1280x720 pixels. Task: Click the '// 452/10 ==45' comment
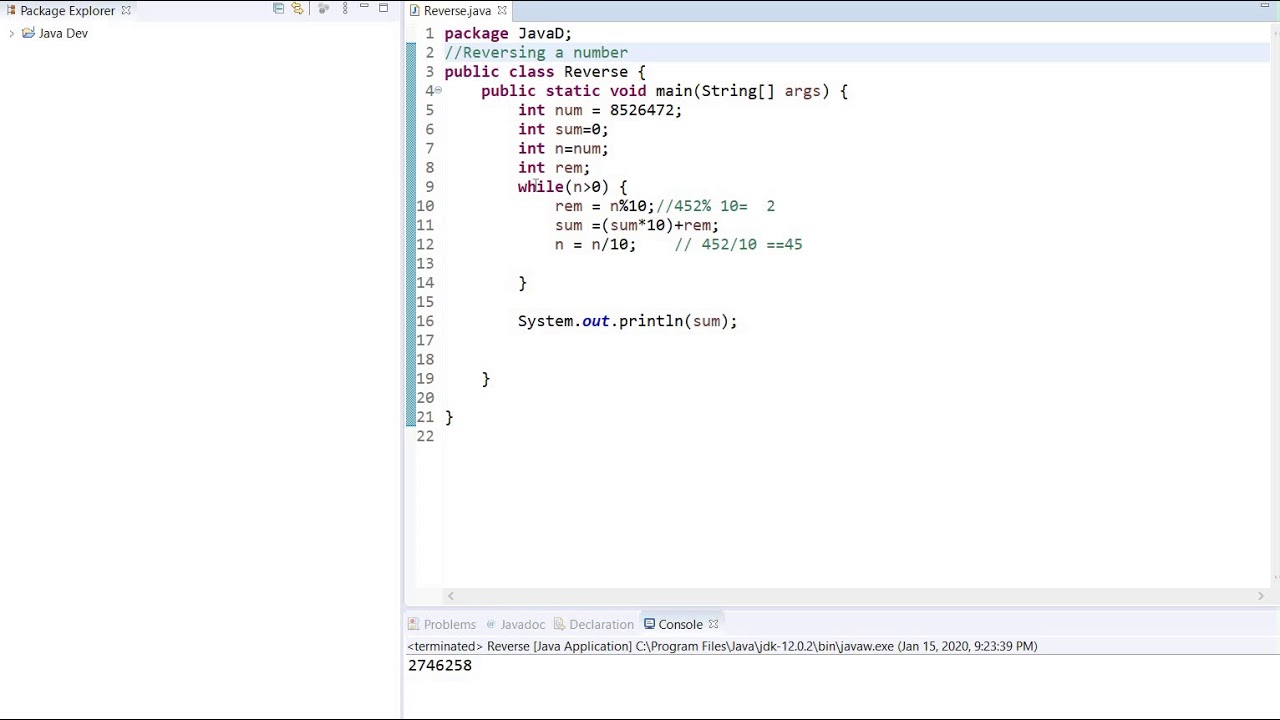tap(739, 244)
